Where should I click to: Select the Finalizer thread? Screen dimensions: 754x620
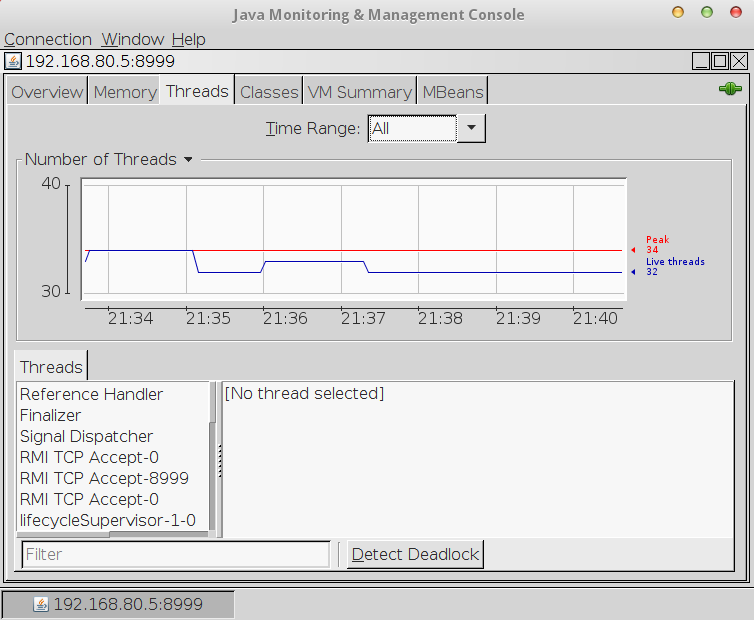tap(113, 416)
